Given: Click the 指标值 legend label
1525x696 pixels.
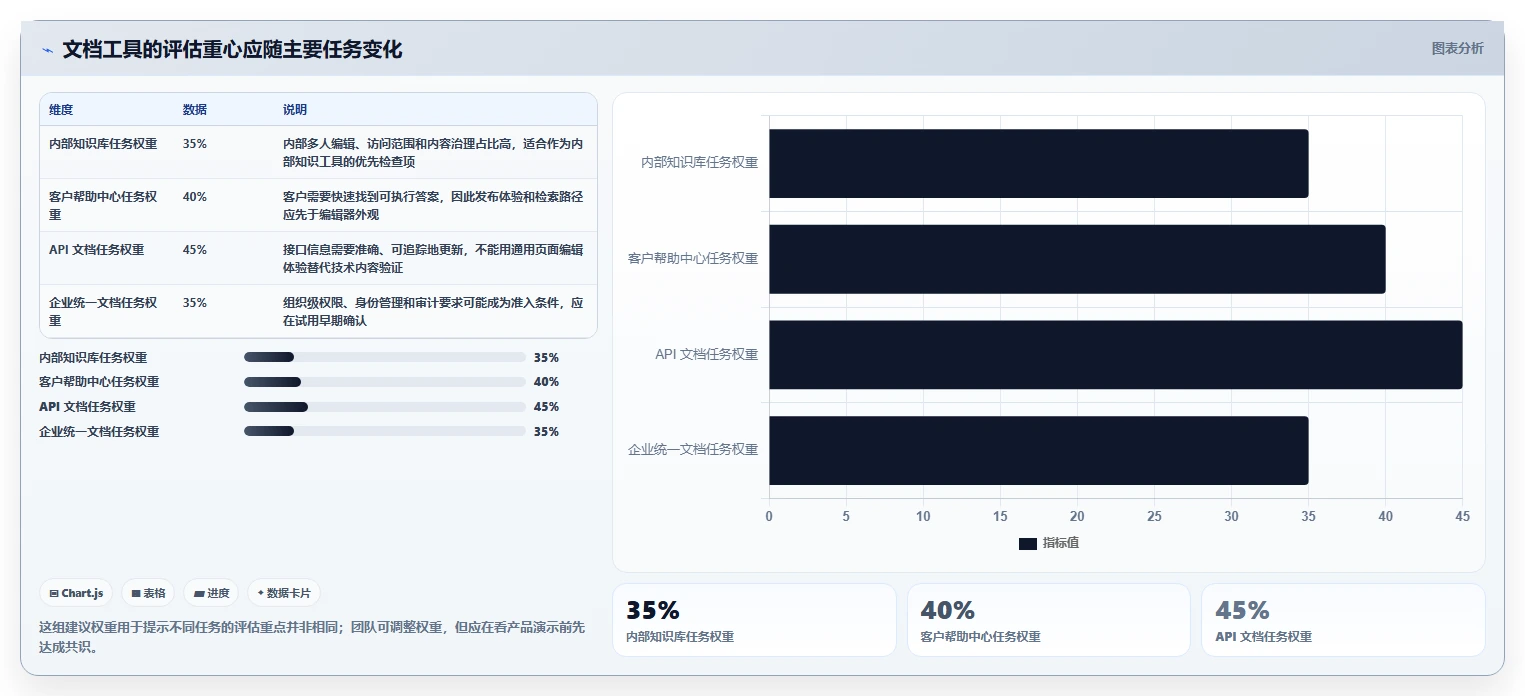Looking at the screenshot, I should click(x=1060, y=543).
